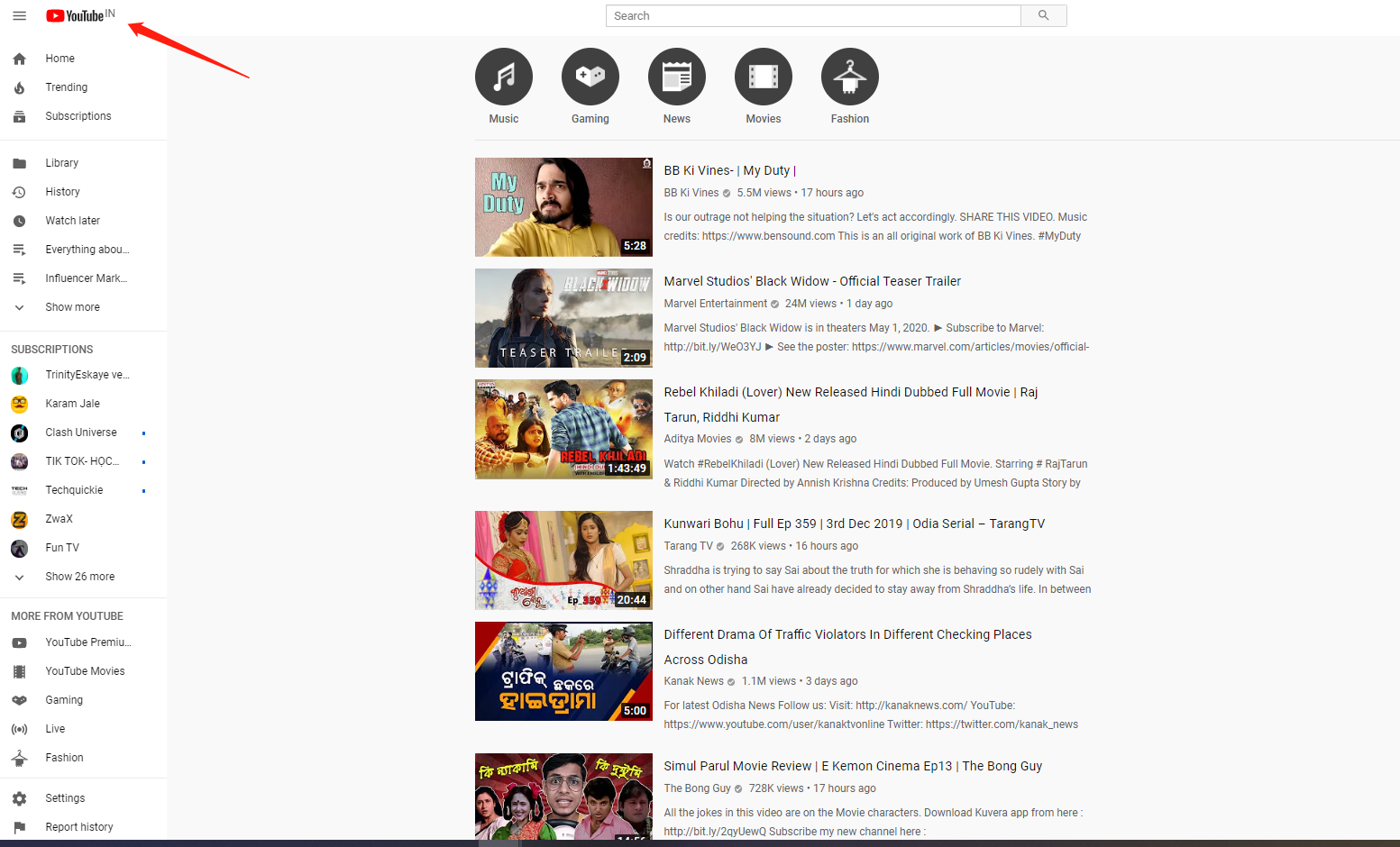1400x847 pixels.
Task: Open the Gaming category circle icon
Action: click(x=590, y=77)
